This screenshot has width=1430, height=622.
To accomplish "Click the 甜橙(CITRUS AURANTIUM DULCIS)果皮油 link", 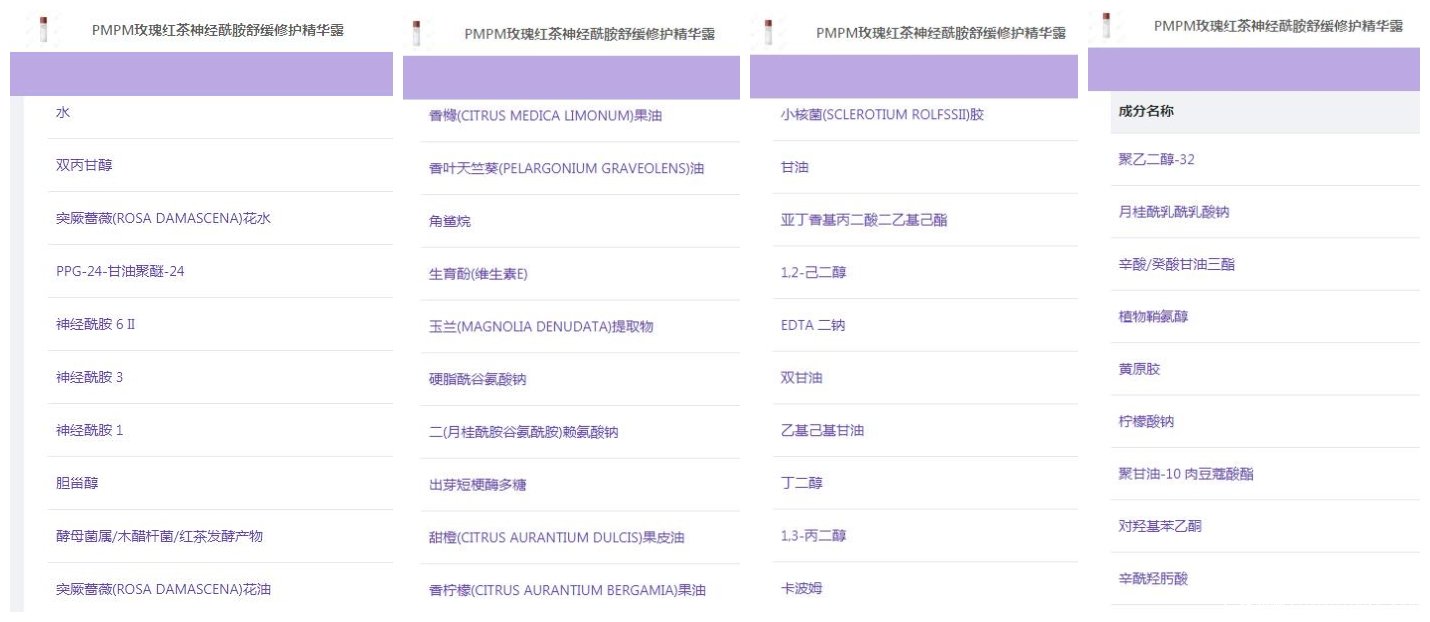I will 556,538.
